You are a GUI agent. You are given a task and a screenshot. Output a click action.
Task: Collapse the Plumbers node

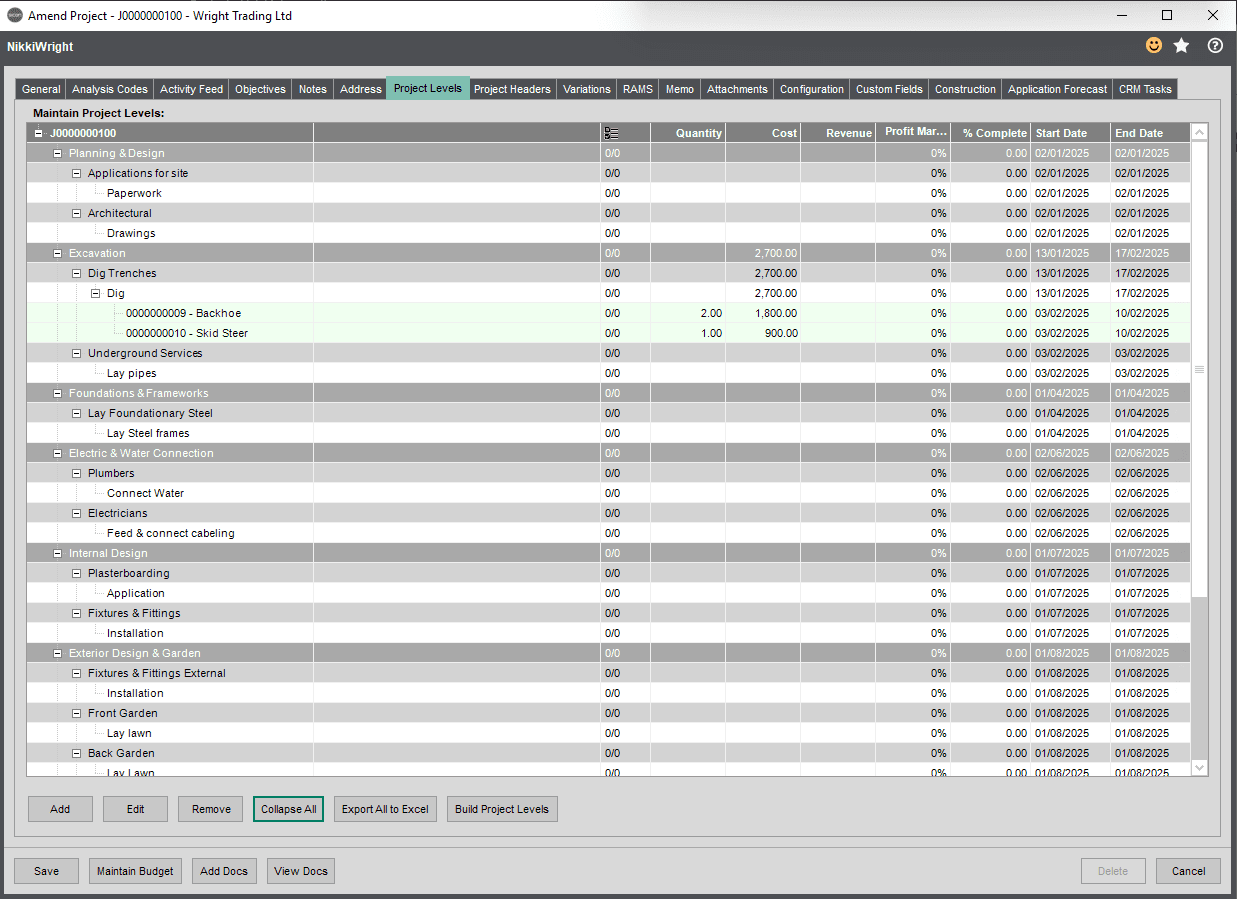pos(77,473)
